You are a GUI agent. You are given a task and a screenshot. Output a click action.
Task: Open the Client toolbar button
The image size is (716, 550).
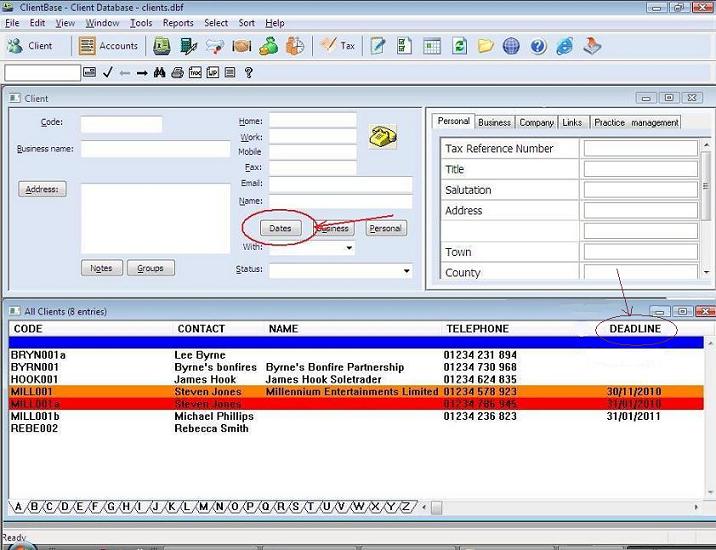(x=30, y=46)
